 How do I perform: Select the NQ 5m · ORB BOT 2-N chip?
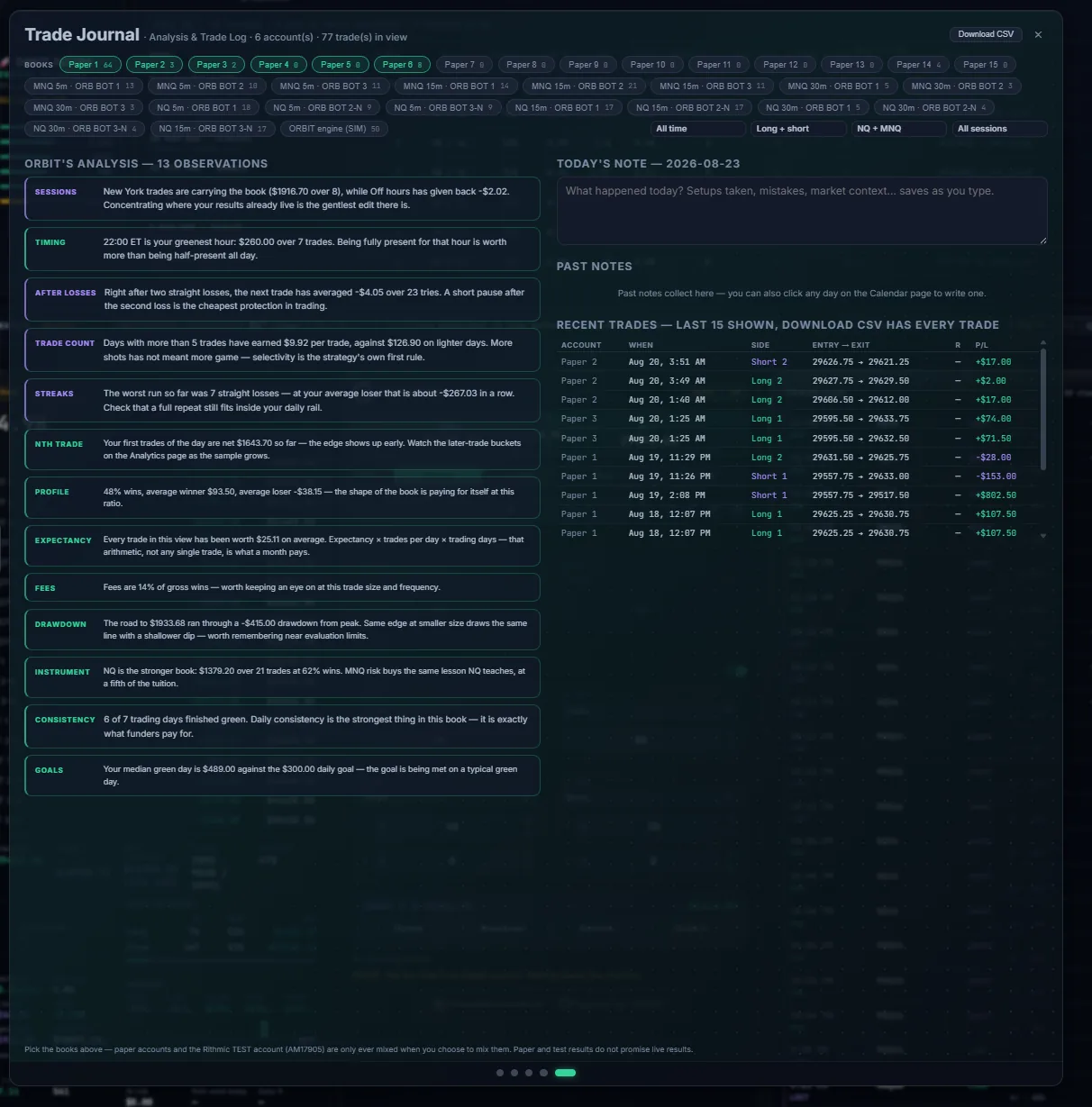pyautogui.click(x=322, y=107)
